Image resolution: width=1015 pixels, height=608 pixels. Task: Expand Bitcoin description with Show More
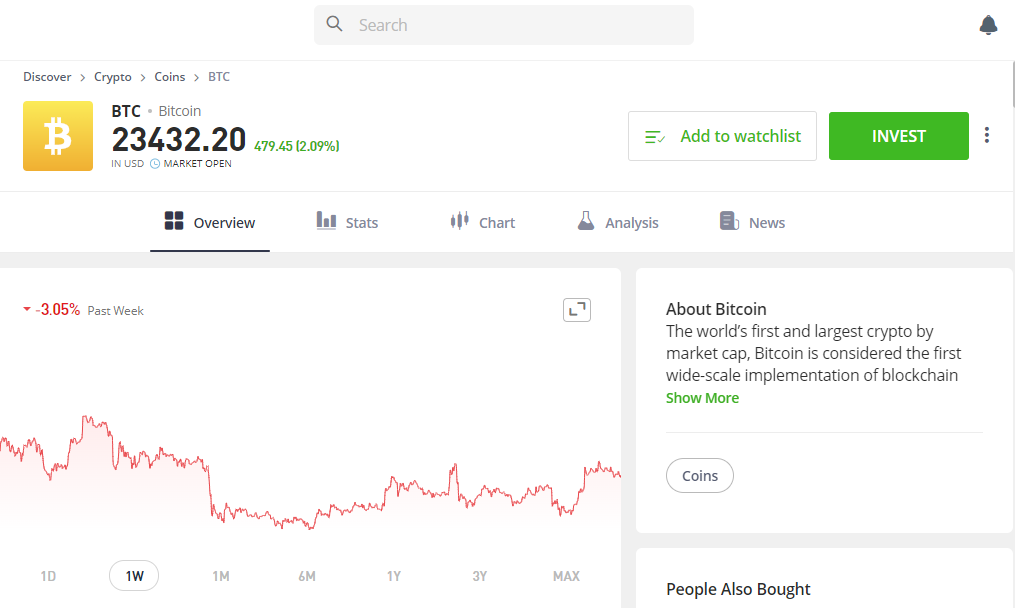[702, 398]
